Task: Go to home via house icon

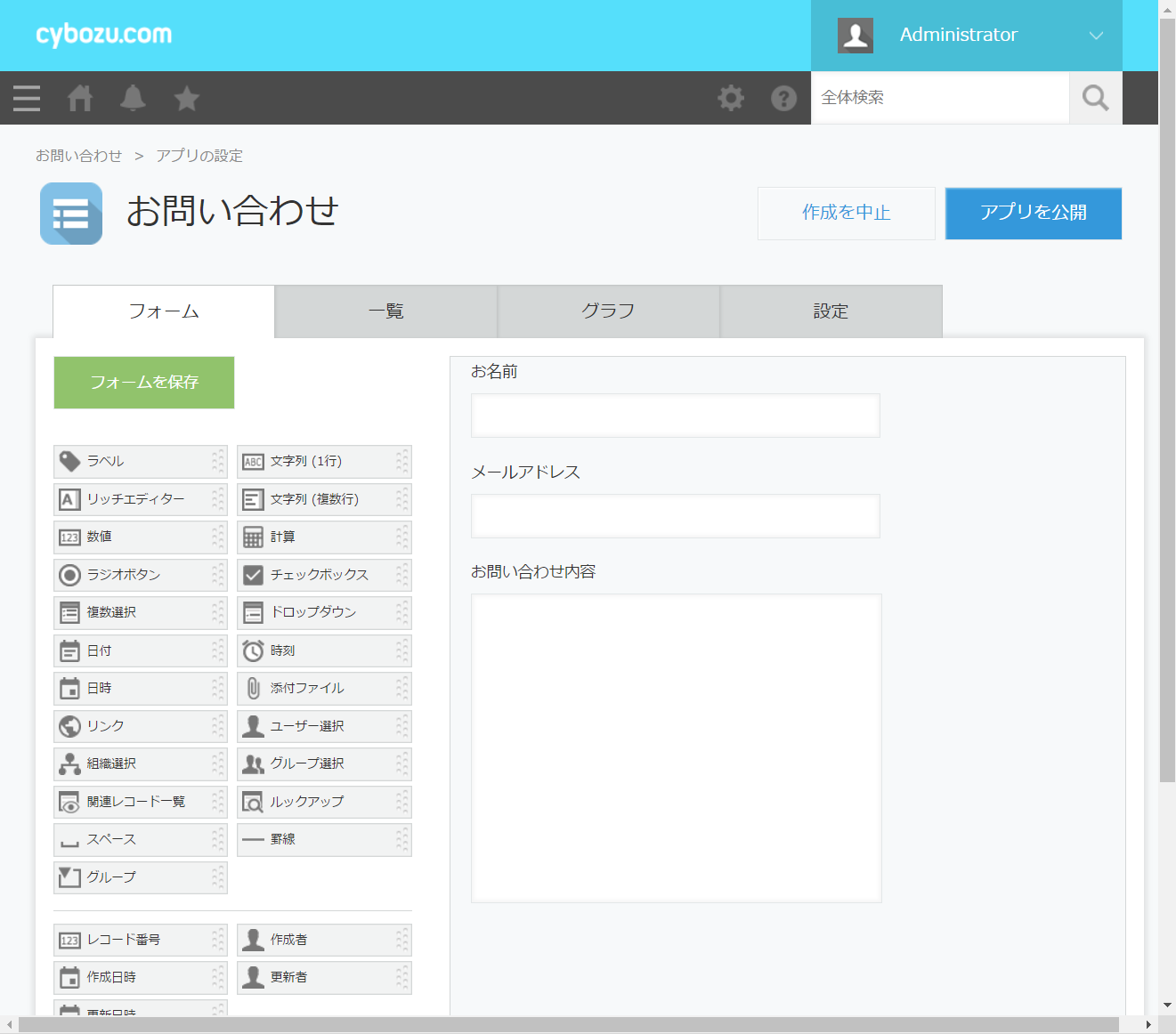Action: (x=80, y=98)
